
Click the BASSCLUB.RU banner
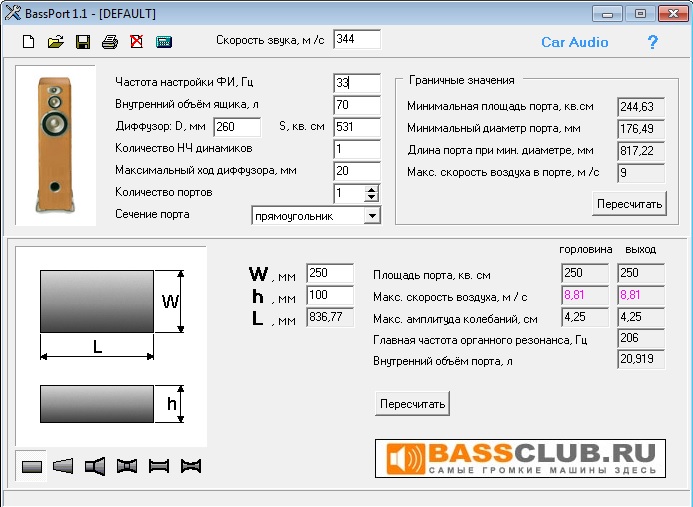(520, 458)
